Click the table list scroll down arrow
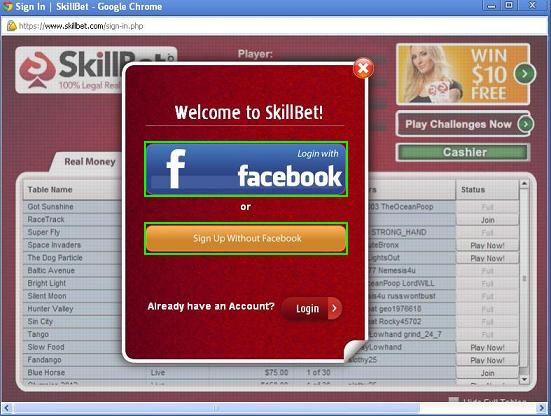The width and height of the screenshot is (551, 416). 524,379
